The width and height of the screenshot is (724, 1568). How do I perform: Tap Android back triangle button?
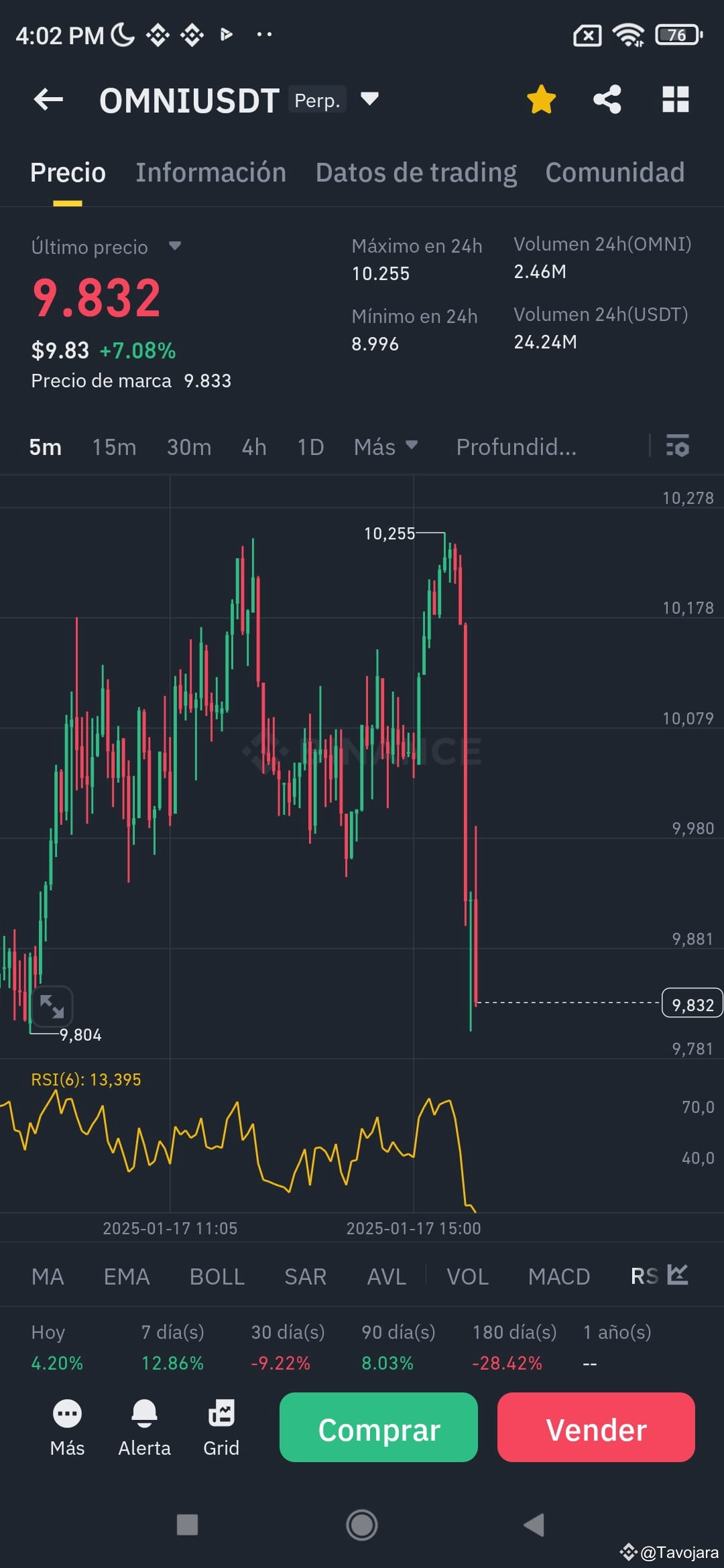click(534, 1524)
